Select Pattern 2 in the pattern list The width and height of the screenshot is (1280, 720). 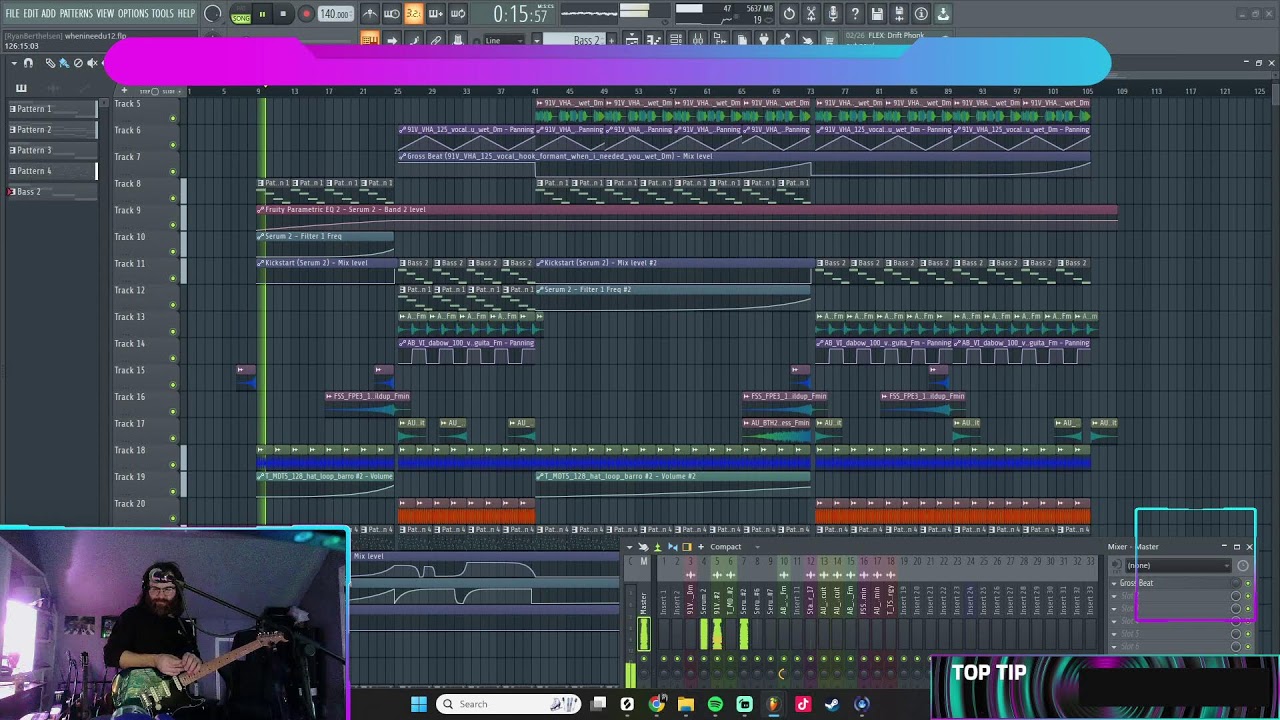point(52,130)
